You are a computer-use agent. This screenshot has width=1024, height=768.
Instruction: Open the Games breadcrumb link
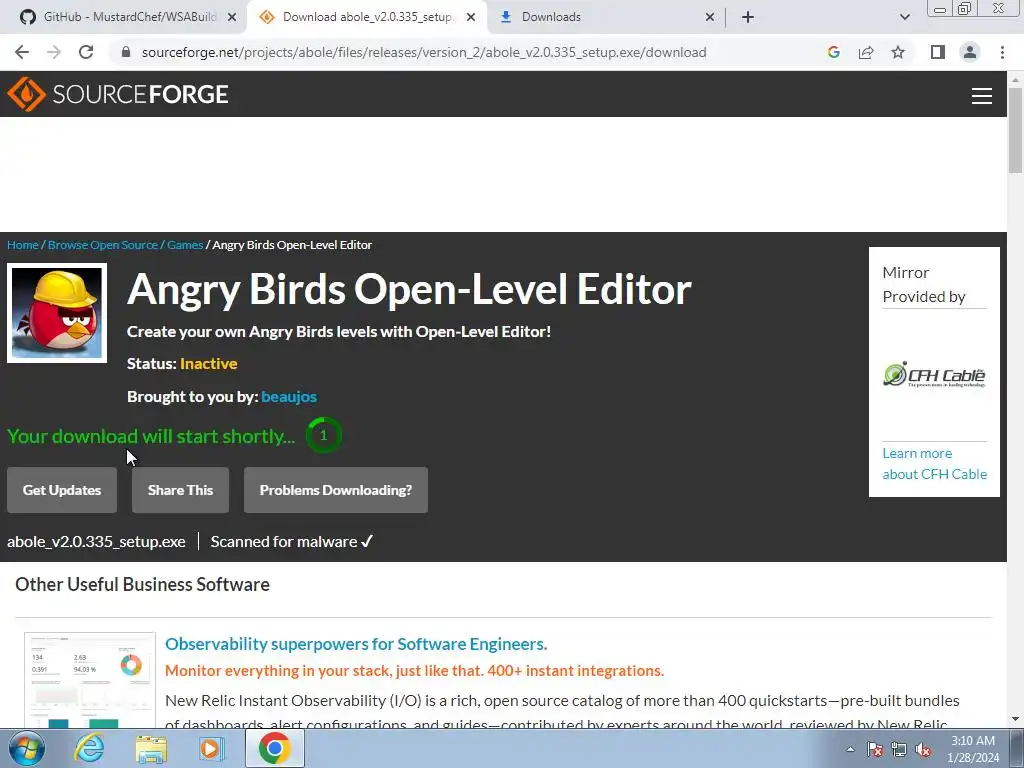(x=185, y=245)
